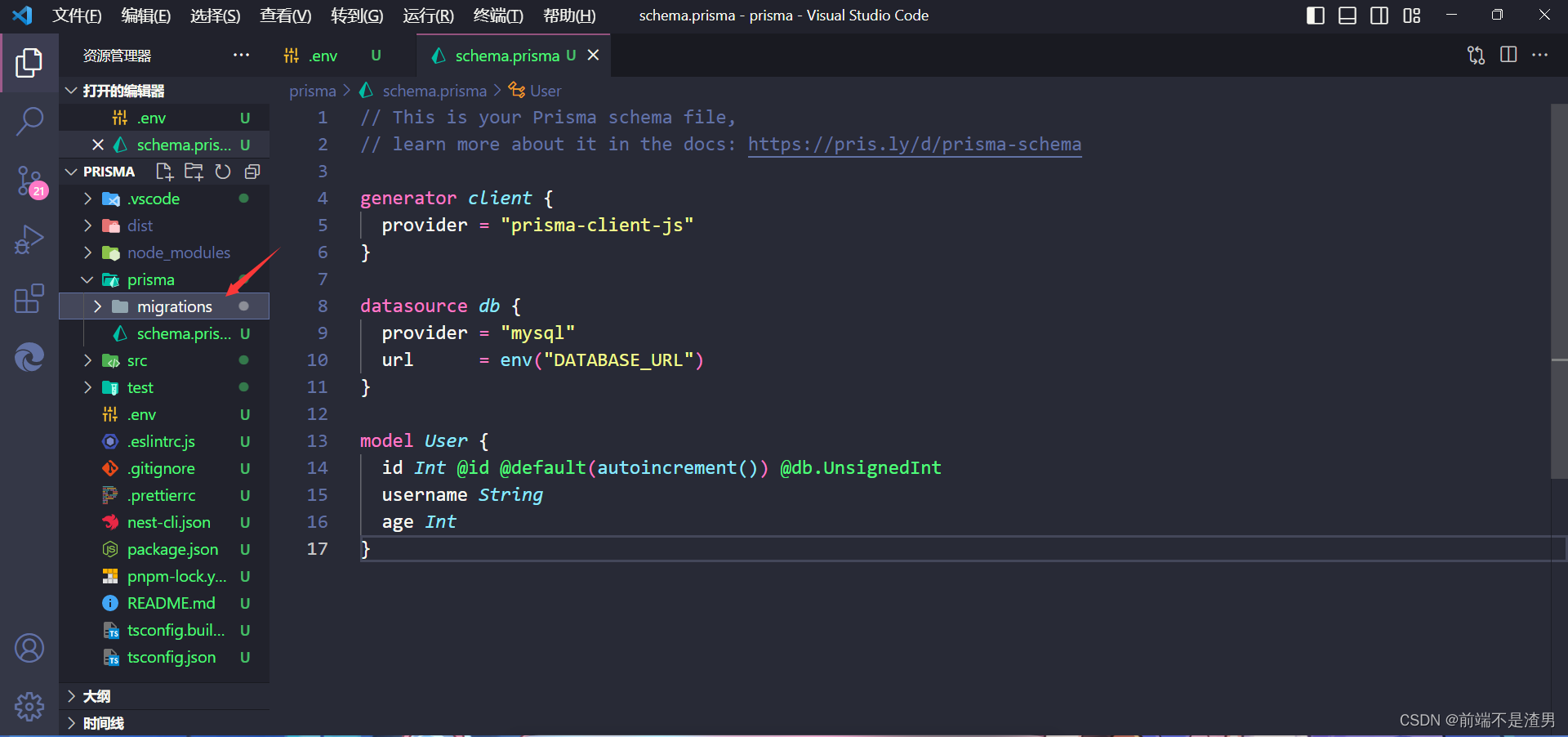Open the Run and Debug view
The image size is (1568, 737).
pos(29,240)
